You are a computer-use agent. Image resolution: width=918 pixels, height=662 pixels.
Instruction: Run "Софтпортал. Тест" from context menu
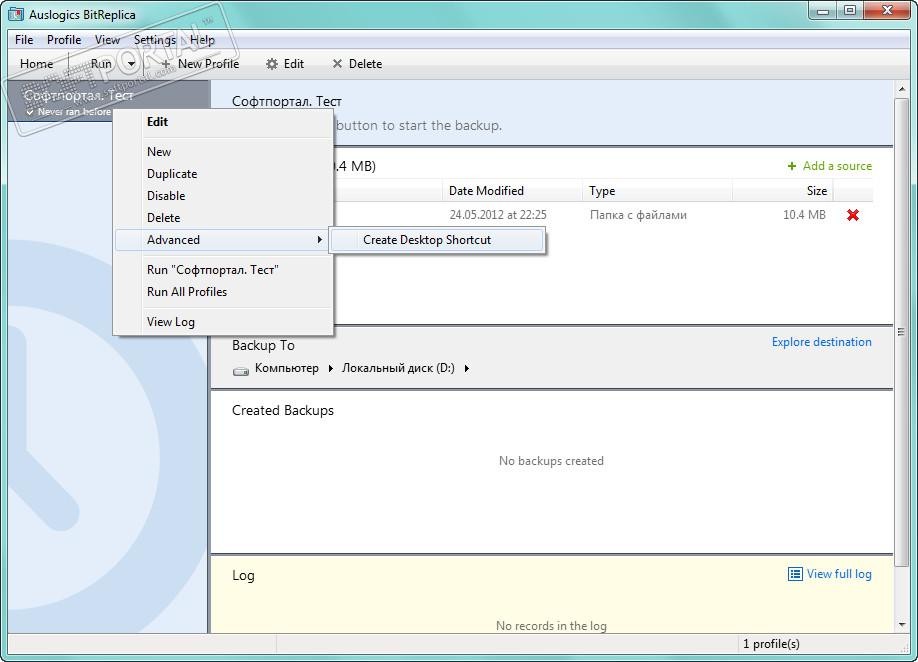223,270
